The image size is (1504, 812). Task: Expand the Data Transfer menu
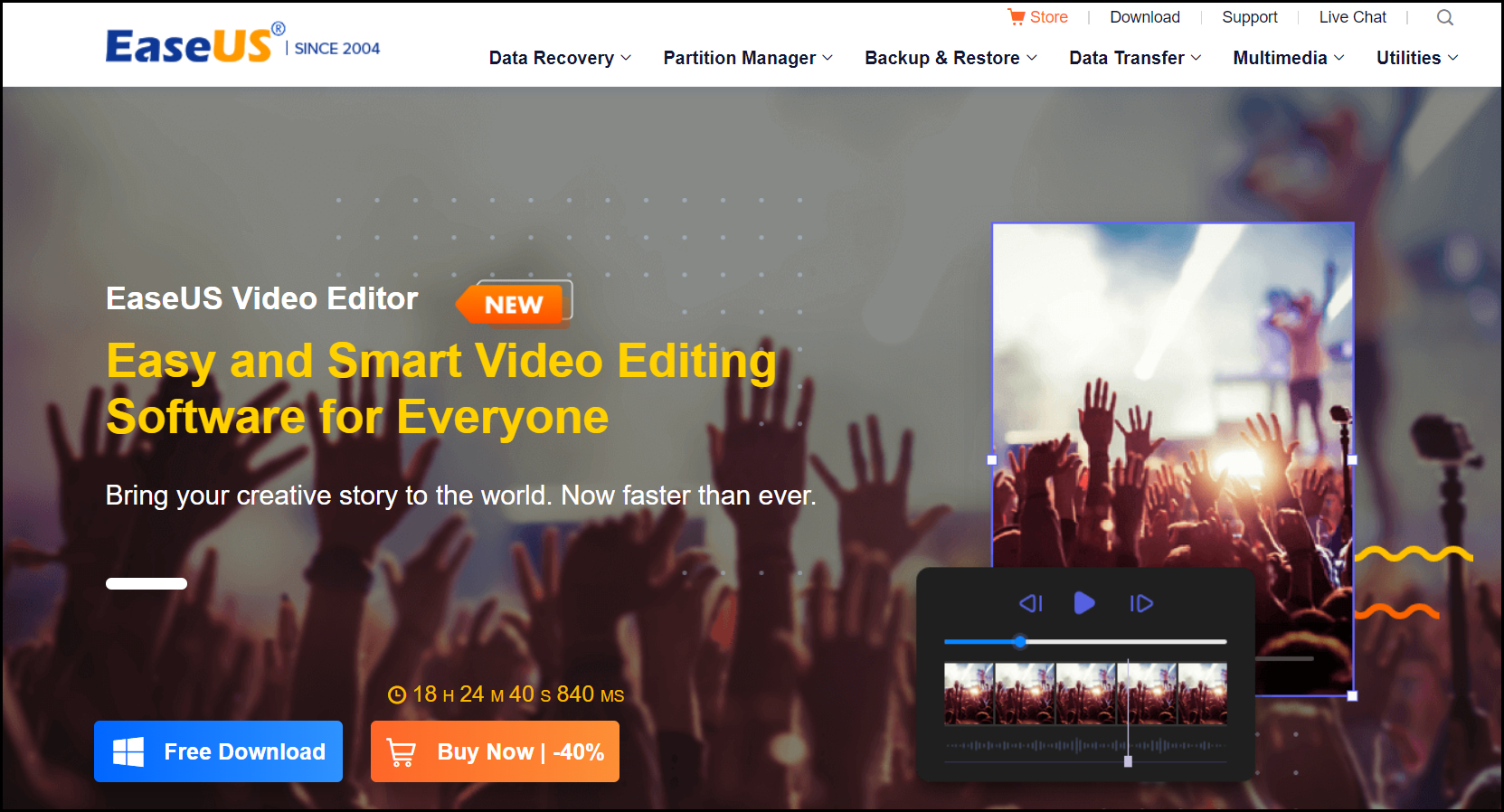click(1135, 58)
